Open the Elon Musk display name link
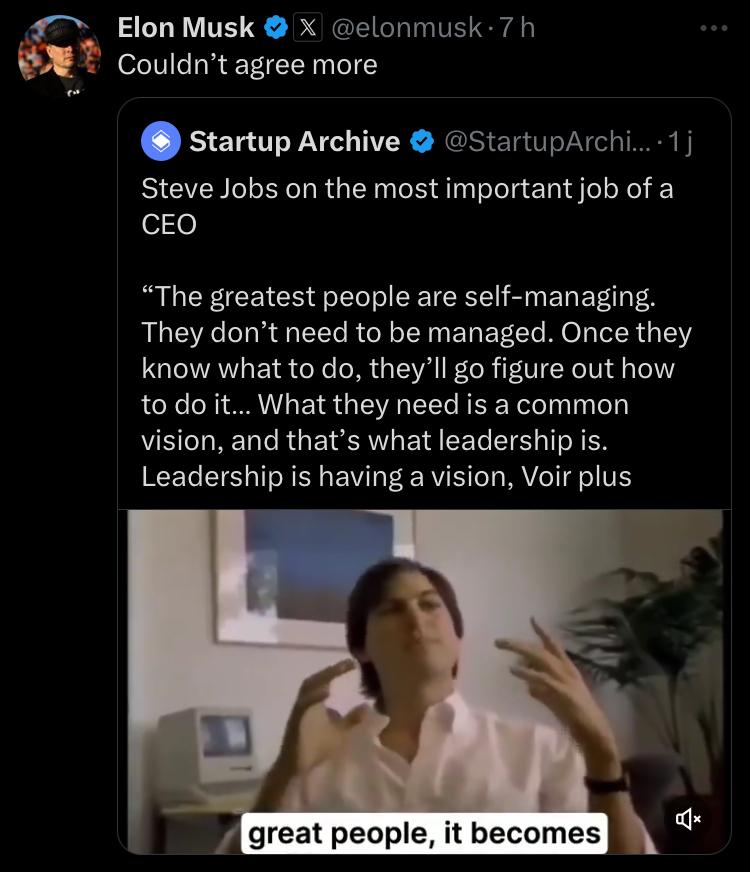This screenshot has height=872, width=750. tap(186, 28)
